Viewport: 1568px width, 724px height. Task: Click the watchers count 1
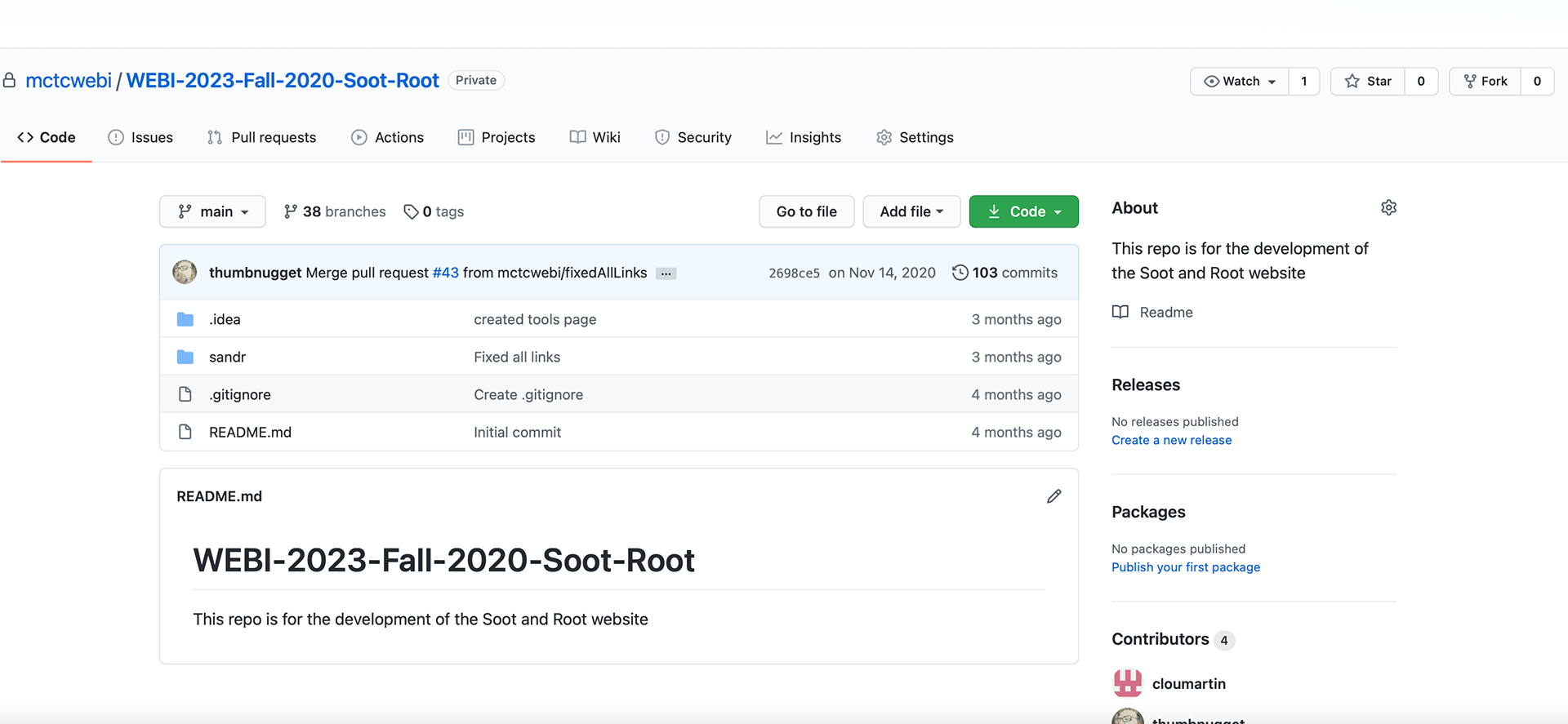point(1304,81)
